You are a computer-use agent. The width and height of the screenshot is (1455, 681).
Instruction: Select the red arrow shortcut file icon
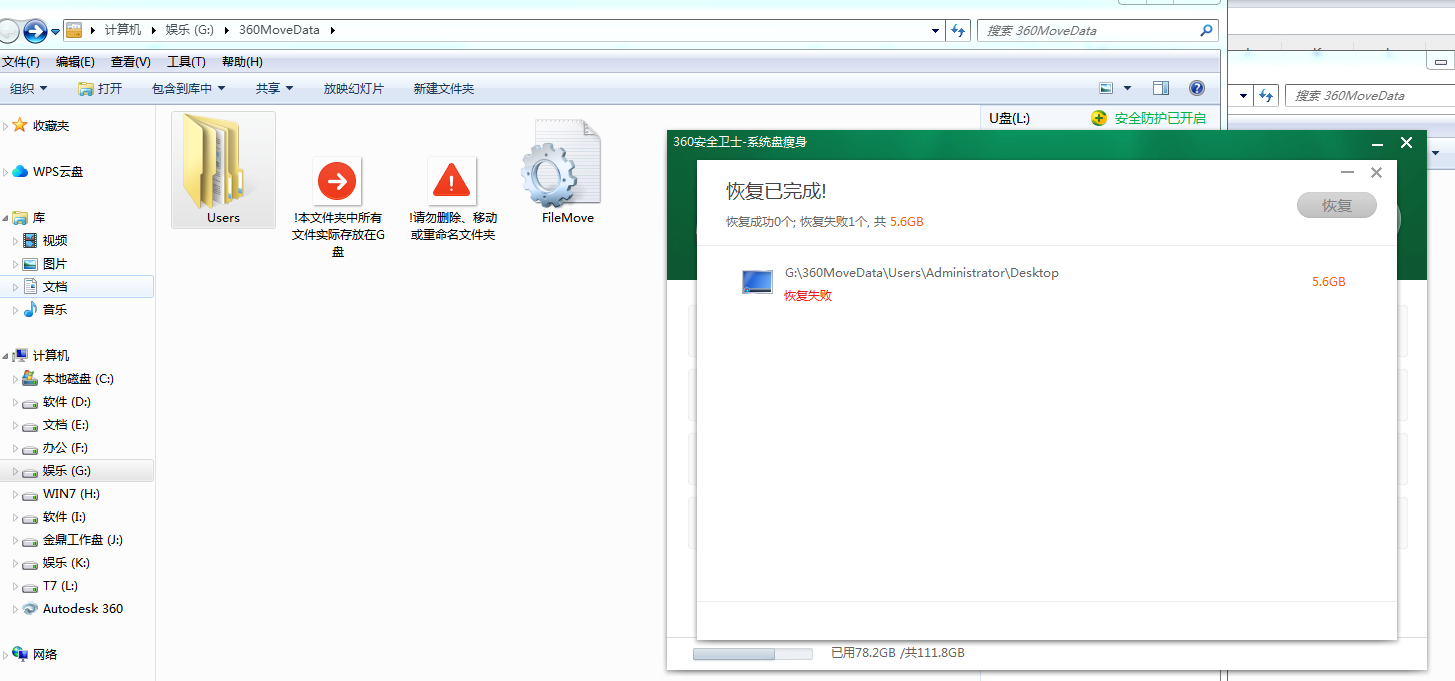337,181
